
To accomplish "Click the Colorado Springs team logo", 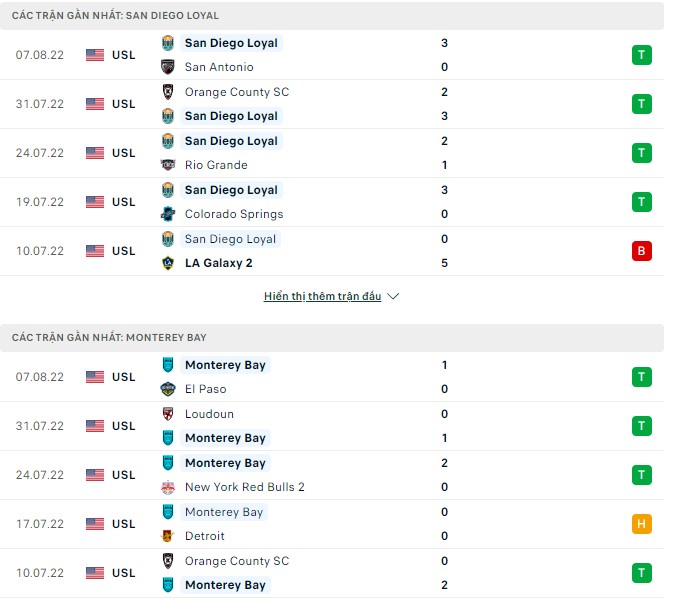I will (x=168, y=214).
